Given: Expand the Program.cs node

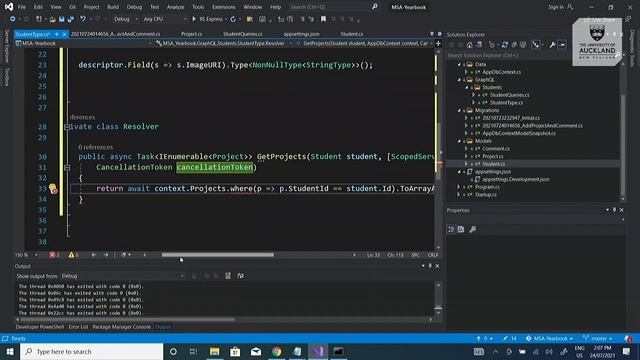Looking at the screenshot, I should click(459, 187).
